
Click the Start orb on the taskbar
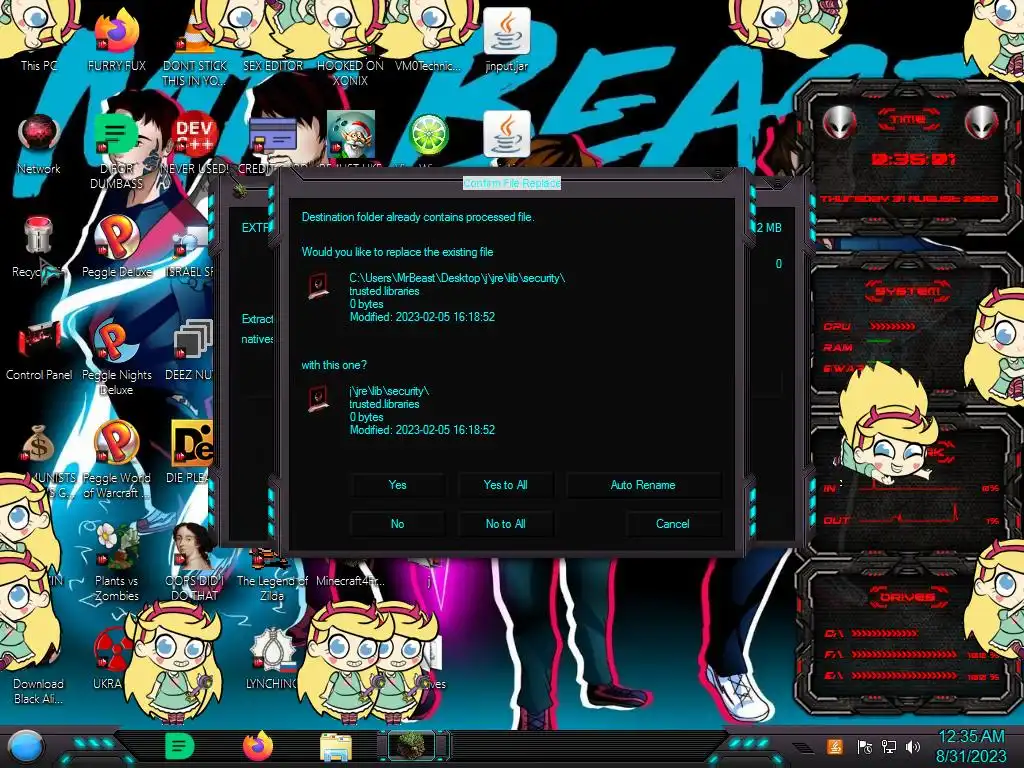pos(26,747)
